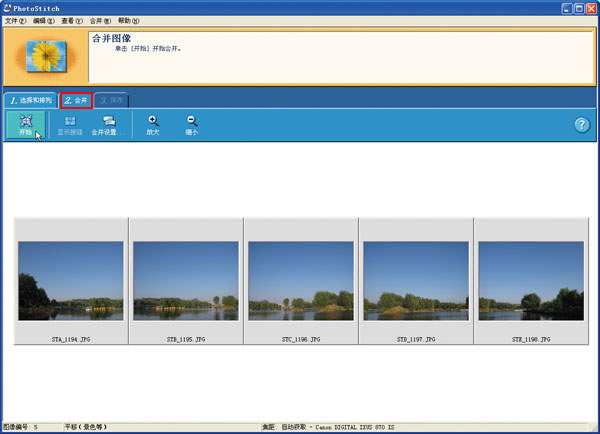The image size is (600, 434).
Task: Switch to tab 1 Select and Arrange
Action: pos(31,100)
